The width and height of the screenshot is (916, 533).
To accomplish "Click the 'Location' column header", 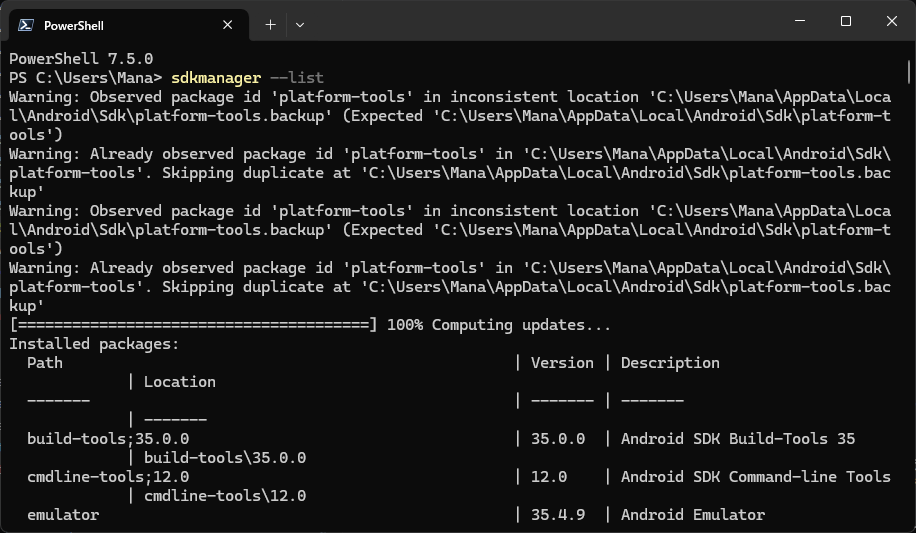I will (x=180, y=382).
